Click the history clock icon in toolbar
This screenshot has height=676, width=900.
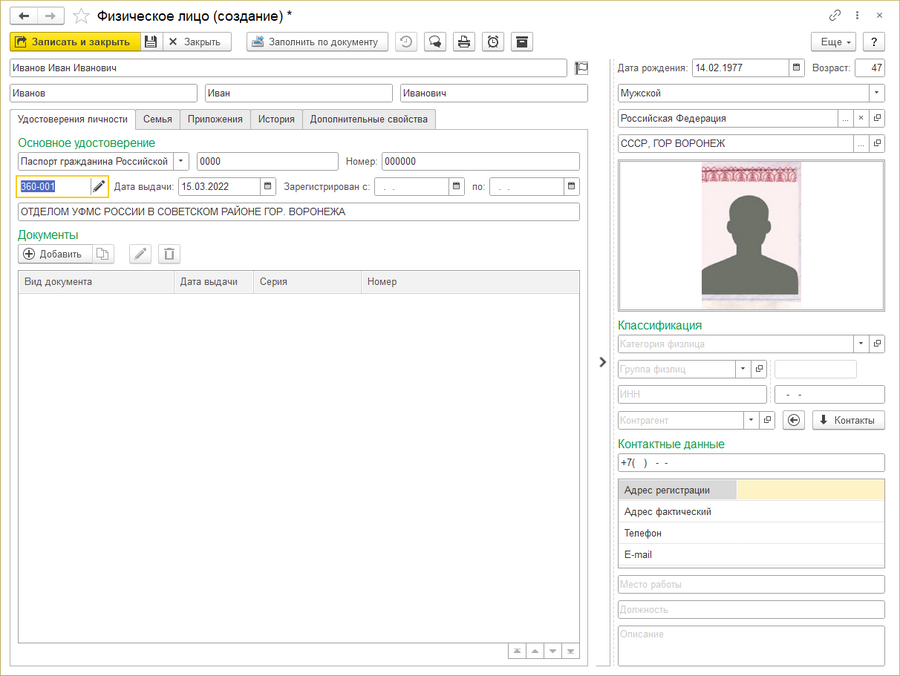(x=406, y=42)
